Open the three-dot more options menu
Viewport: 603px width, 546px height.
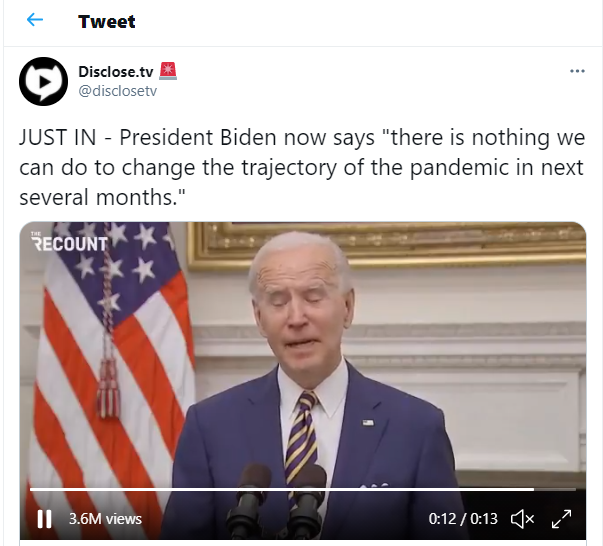pos(577,71)
